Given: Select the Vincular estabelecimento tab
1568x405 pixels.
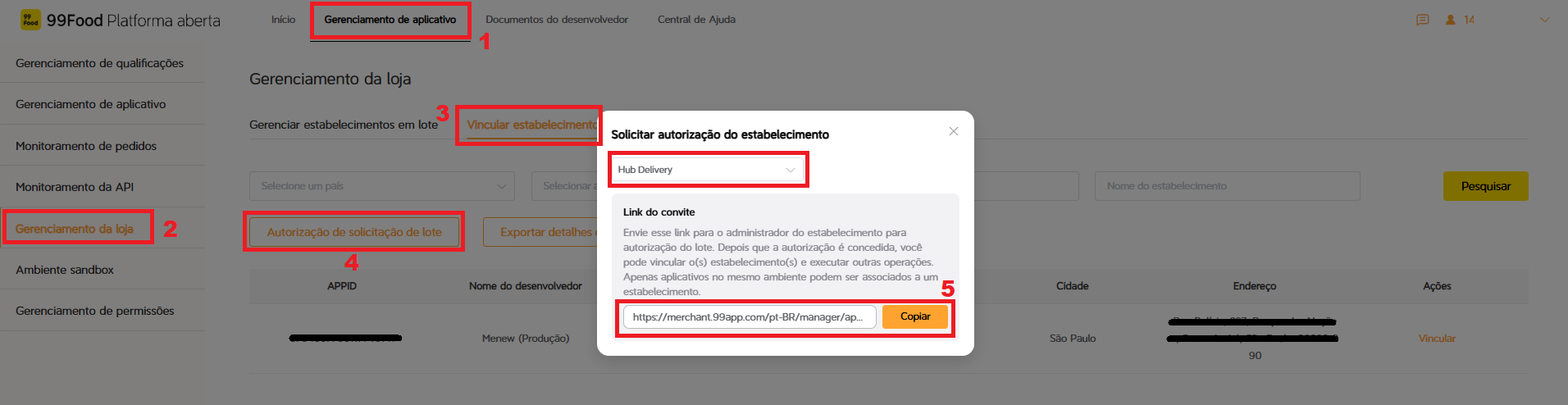Looking at the screenshot, I should coord(531,125).
